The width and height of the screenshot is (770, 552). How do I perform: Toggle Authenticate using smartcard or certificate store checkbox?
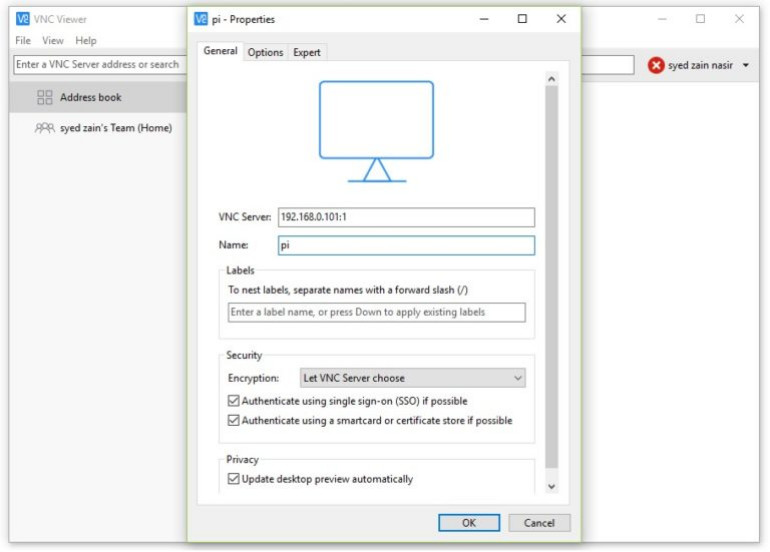point(234,420)
